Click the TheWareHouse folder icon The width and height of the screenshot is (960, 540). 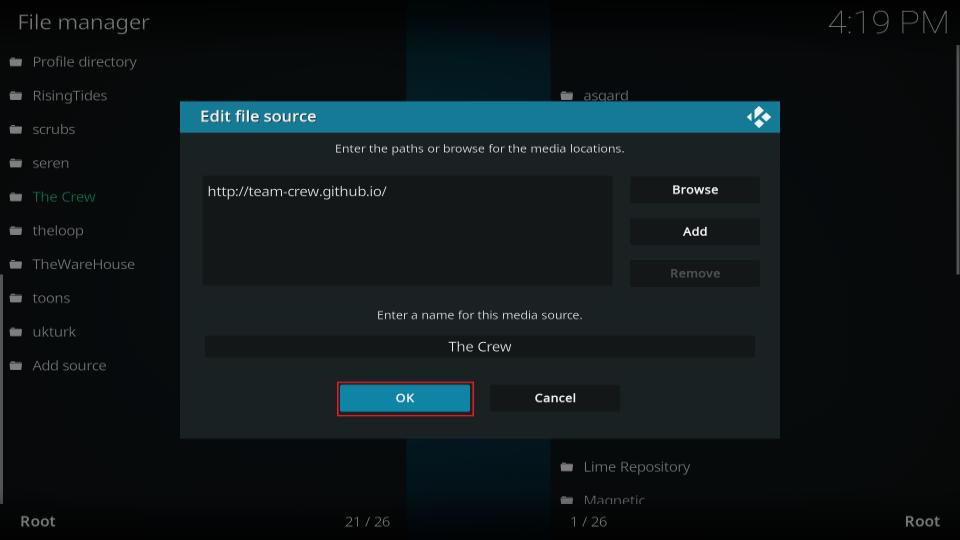16,264
